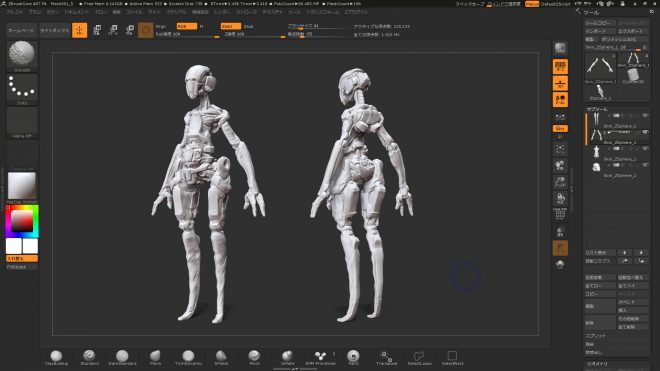
Task: Toggle the Floor grid button
Action: [x=560, y=83]
